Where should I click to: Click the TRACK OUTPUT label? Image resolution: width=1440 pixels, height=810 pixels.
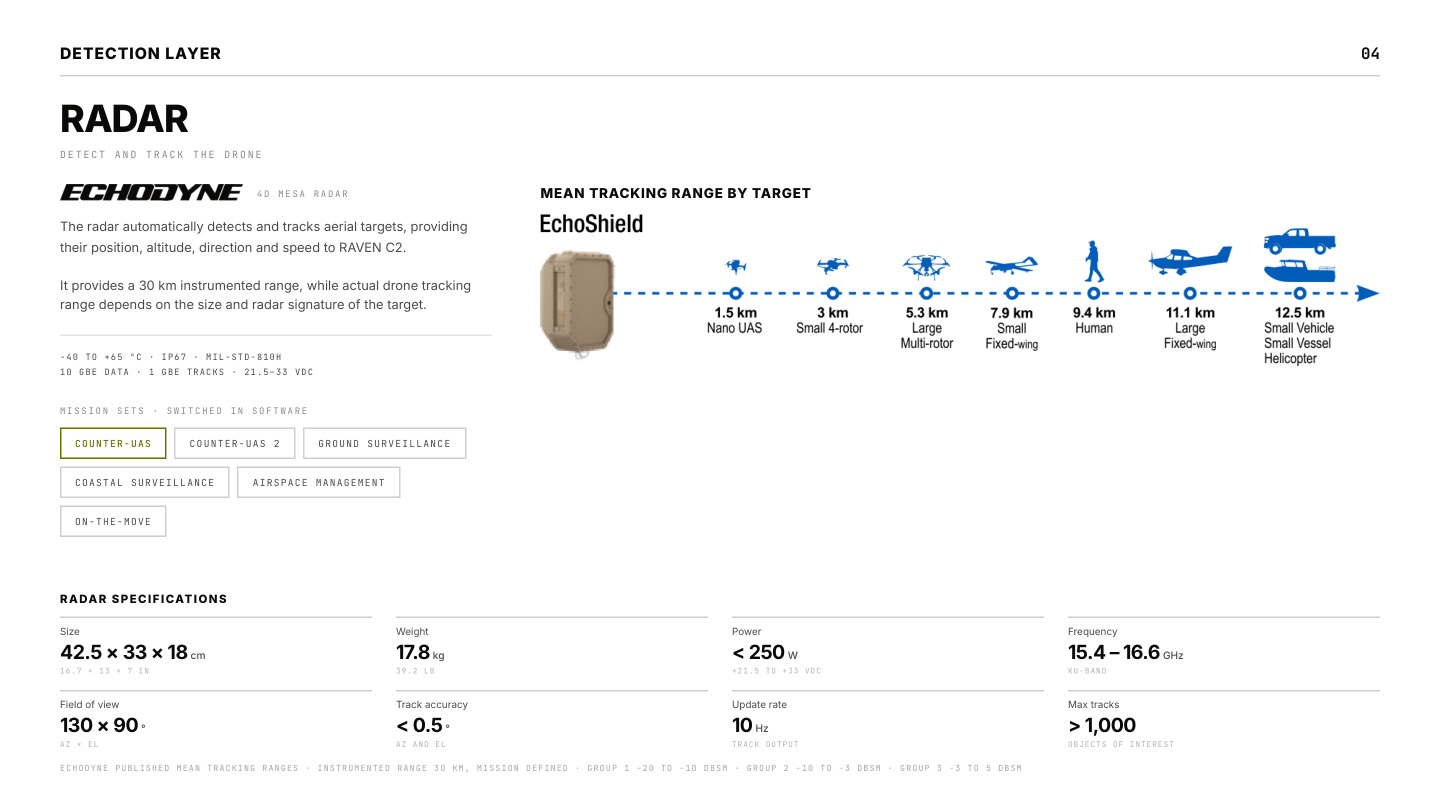pos(765,744)
